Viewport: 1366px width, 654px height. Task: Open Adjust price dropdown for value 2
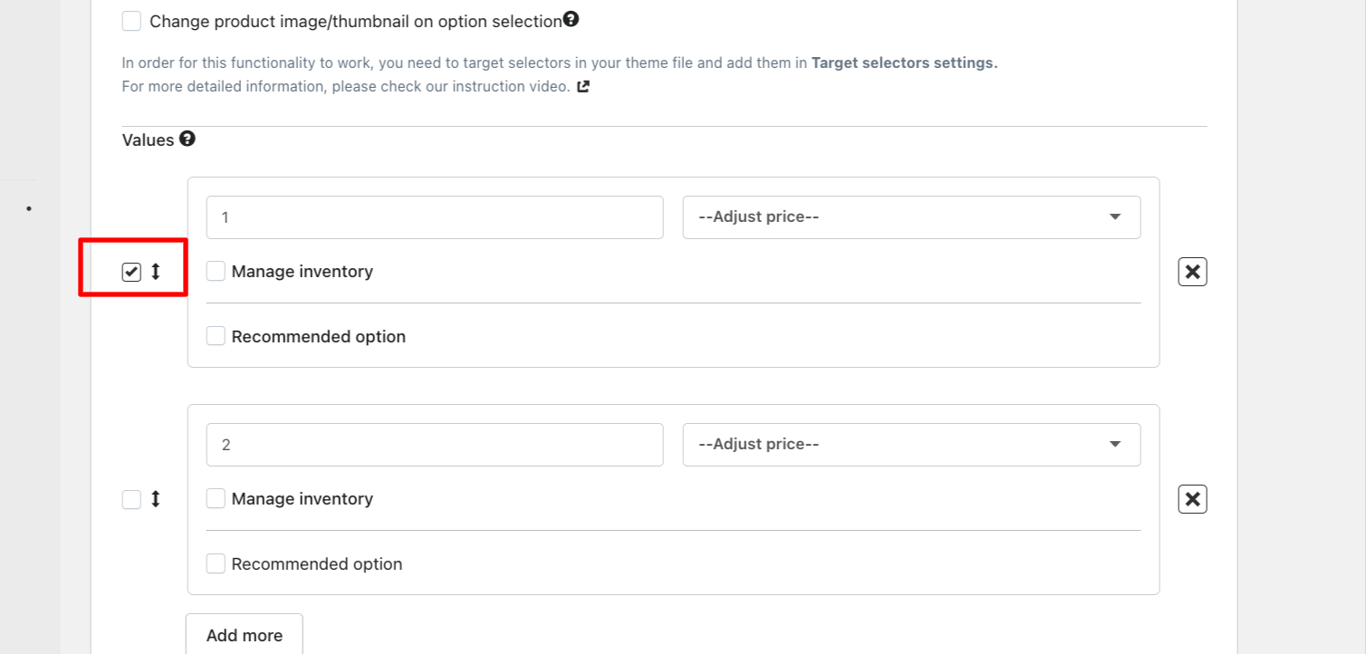click(911, 444)
